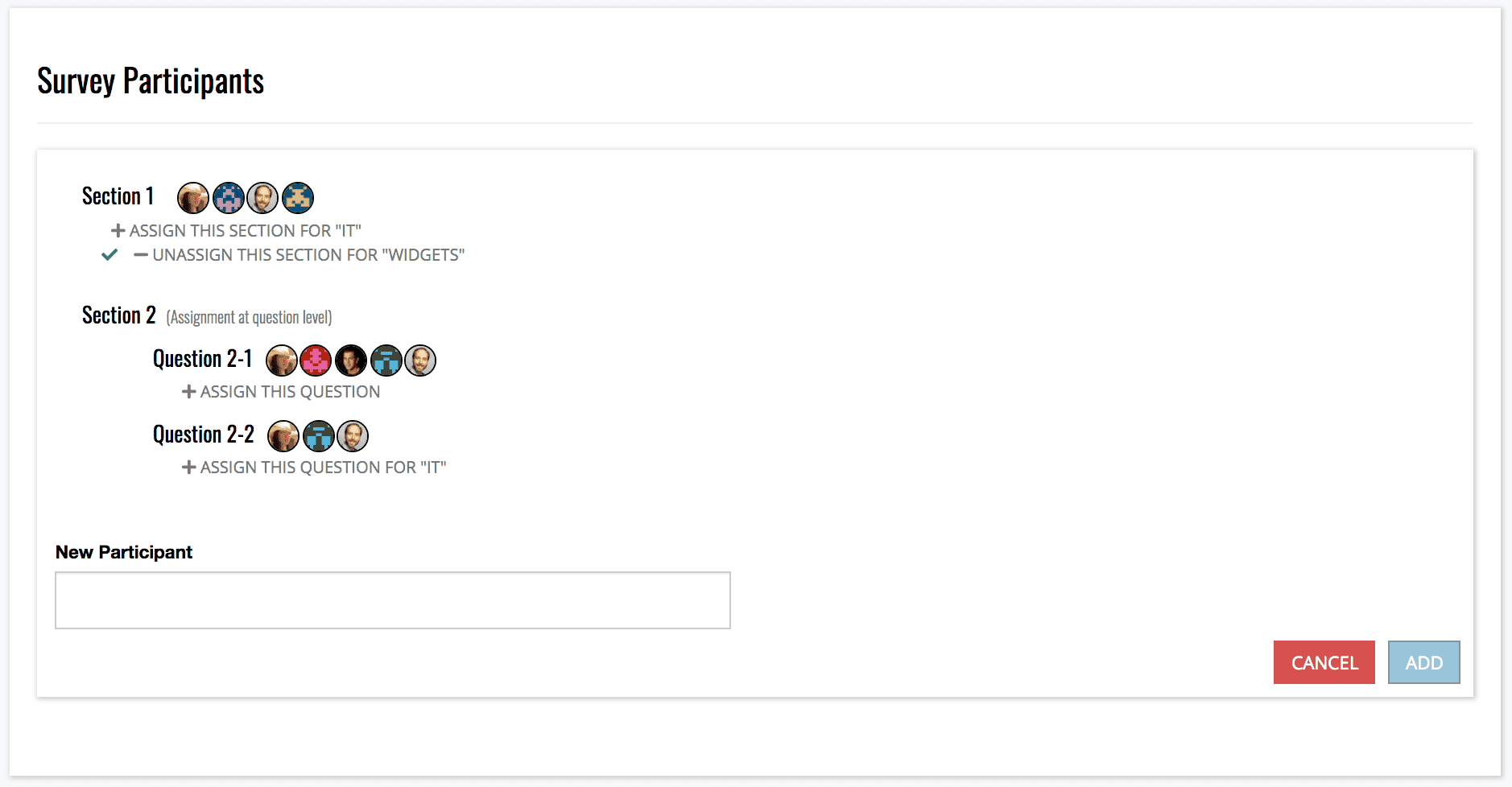
Task: Click Assign This Question under Question 2-1
Action: click(x=281, y=392)
